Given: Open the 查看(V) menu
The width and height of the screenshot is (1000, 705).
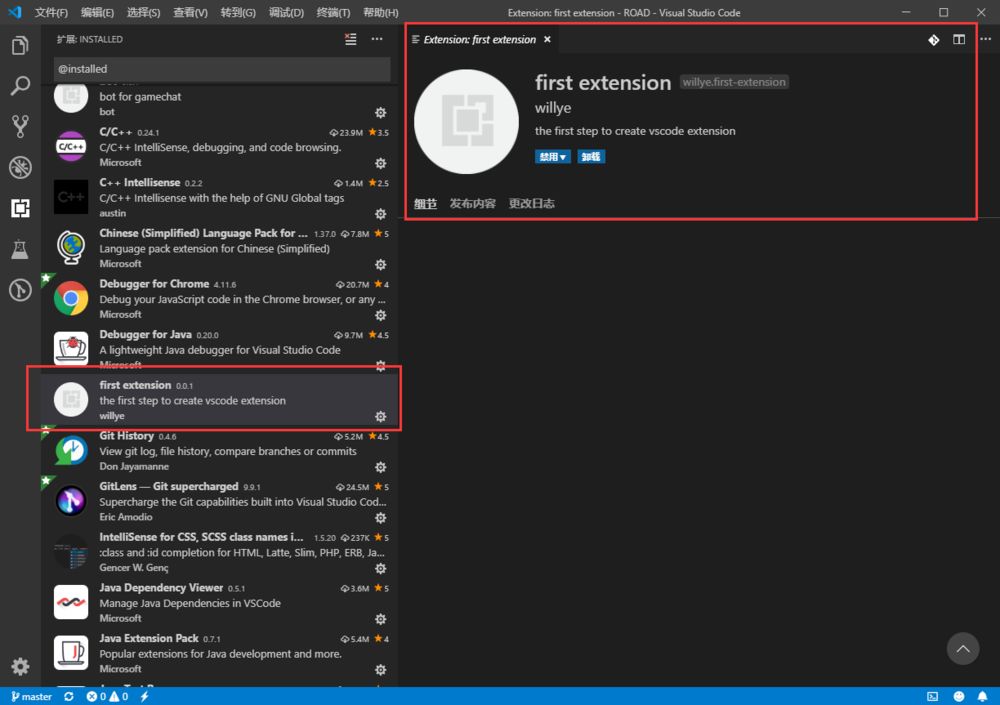Looking at the screenshot, I should coord(190,13).
